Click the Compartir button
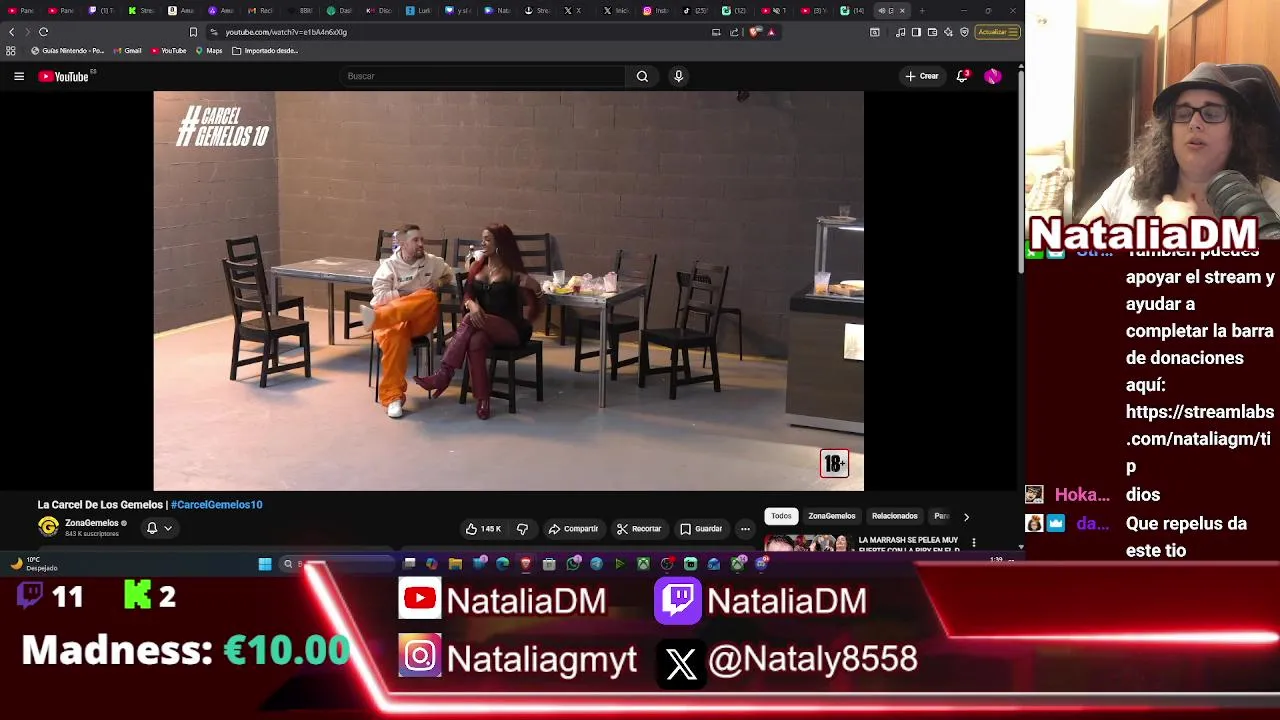This screenshot has height=720, width=1280. (x=573, y=529)
